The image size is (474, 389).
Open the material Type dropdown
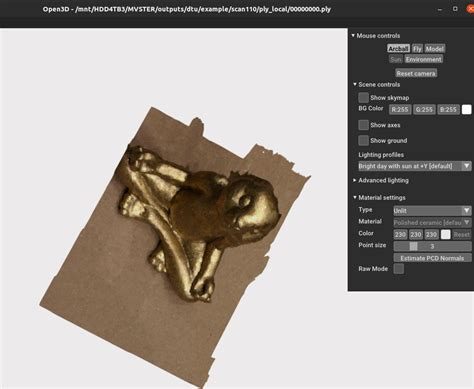click(432, 211)
